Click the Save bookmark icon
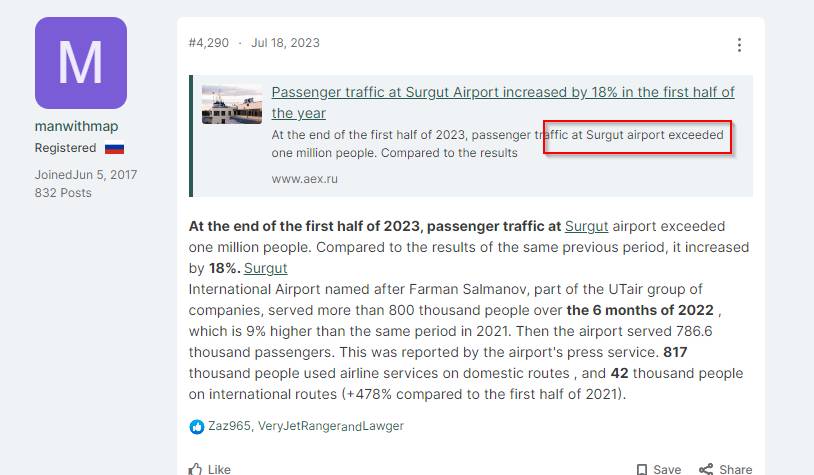The height and width of the screenshot is (475, 814). 642,468
